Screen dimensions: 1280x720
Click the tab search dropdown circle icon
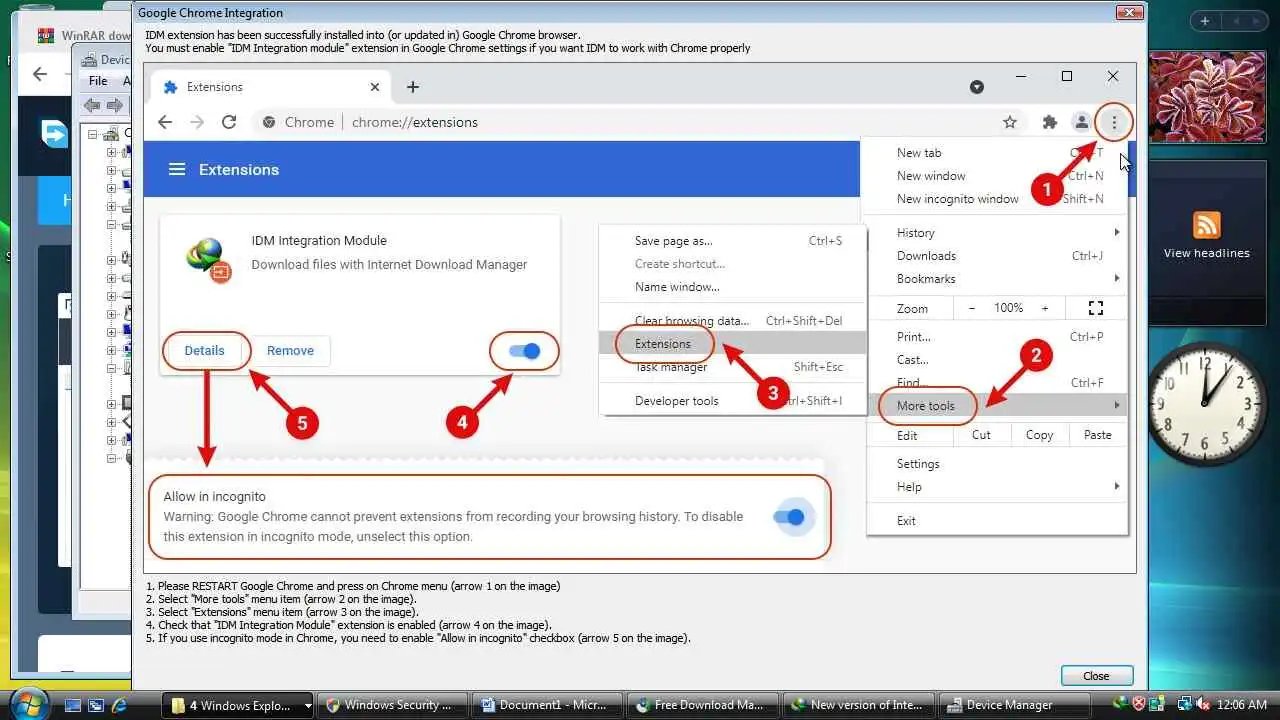coord(977,87)
